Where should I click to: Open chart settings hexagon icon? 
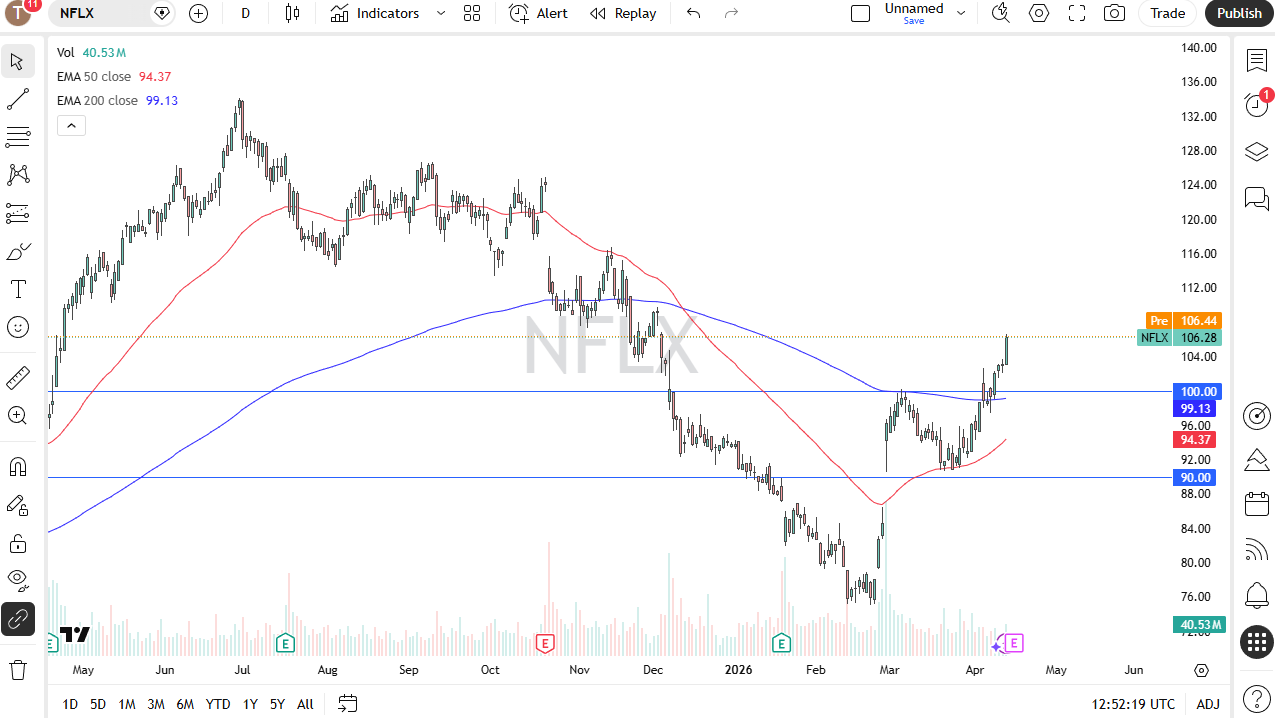click(1039, 13)
